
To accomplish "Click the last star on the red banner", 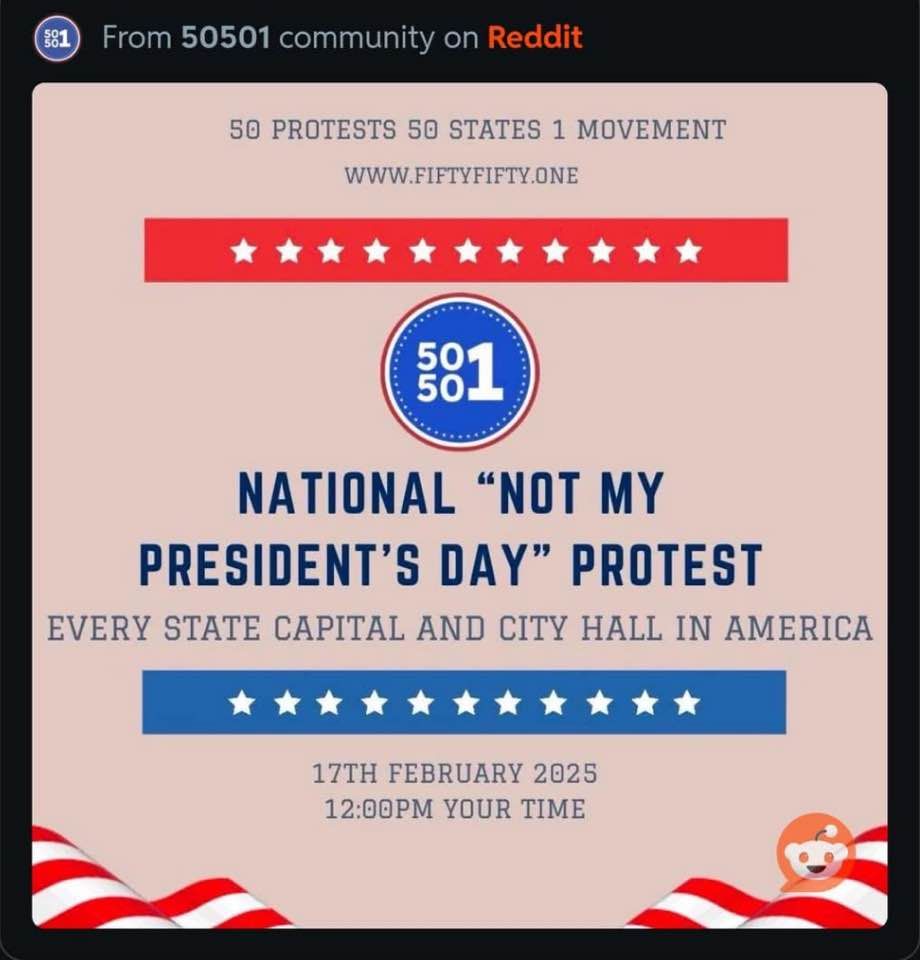I will tap(688, 250).
